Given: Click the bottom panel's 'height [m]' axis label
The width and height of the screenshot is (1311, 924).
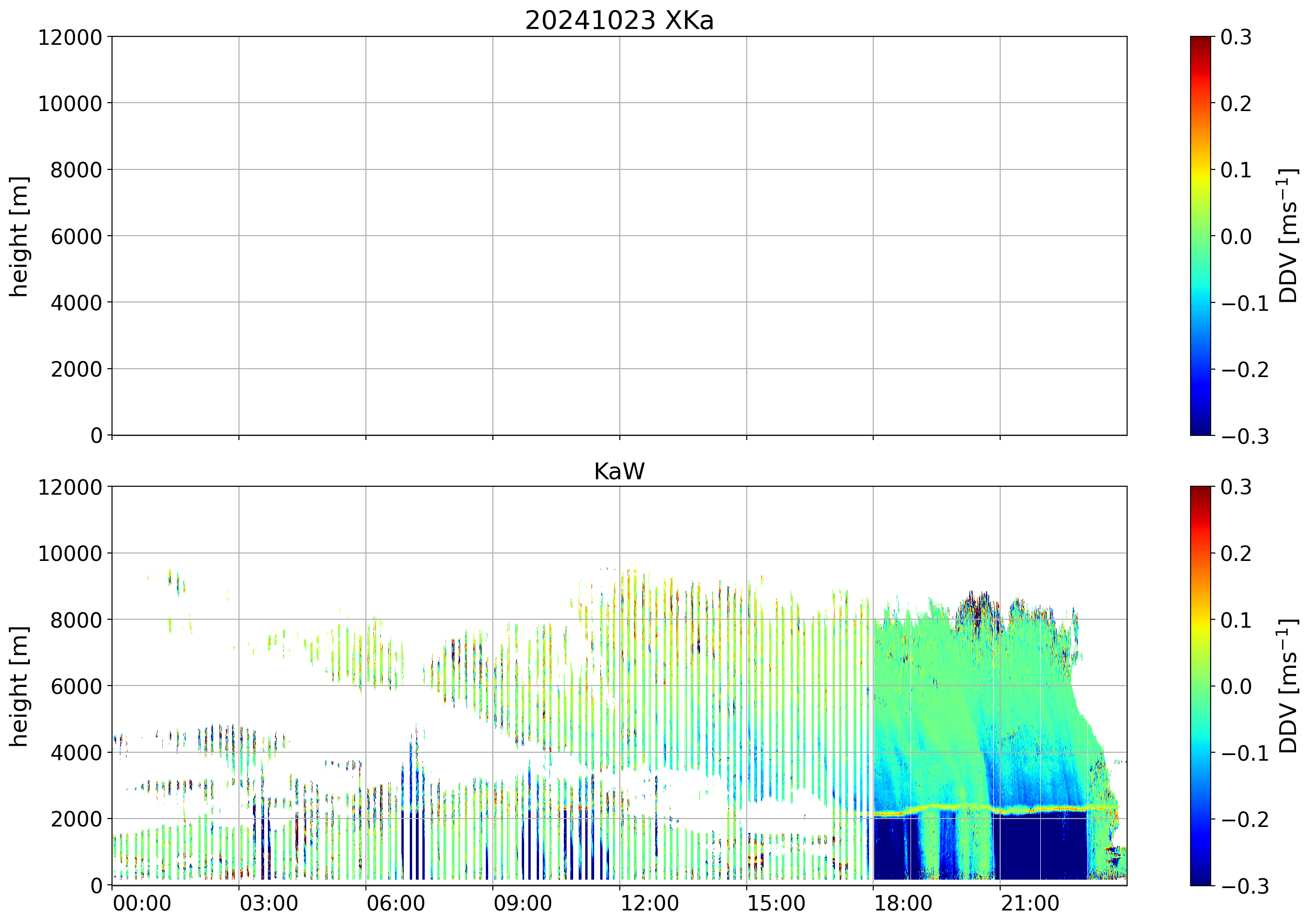Looking at the screenshot, I should coord(19,686).
